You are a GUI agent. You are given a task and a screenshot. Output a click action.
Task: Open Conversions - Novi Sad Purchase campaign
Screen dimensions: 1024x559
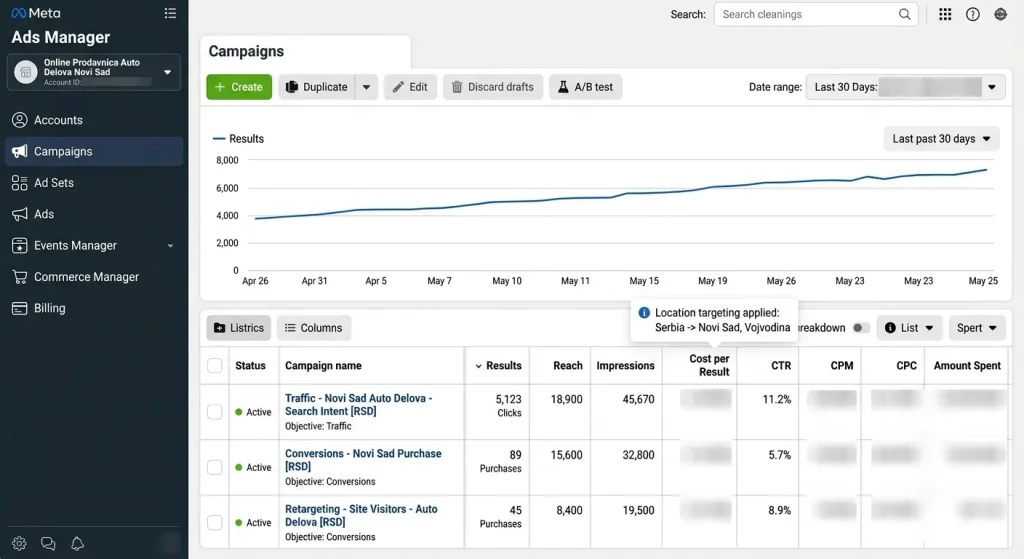pyautogui.click(x=363, y=460)
